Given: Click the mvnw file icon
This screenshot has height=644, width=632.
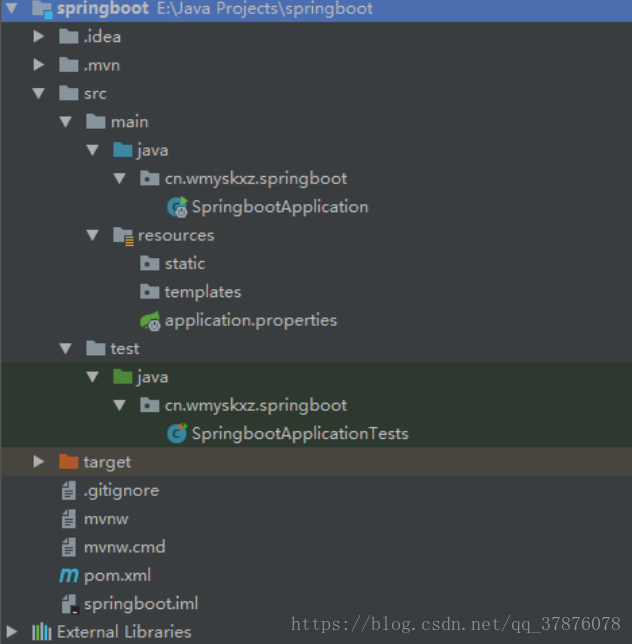Looking at the screenshot, I should (69, 519).
